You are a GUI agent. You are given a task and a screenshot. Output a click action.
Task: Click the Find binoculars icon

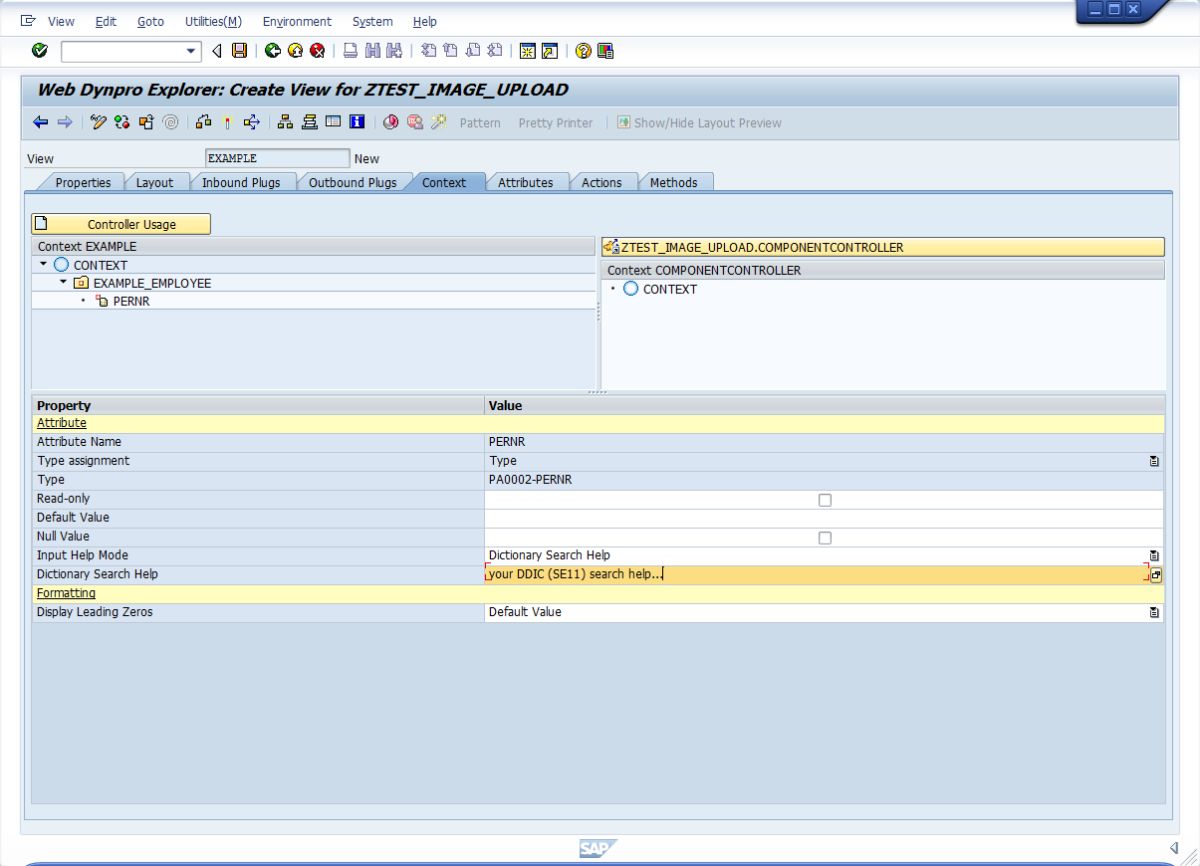[x=372, y=51]
